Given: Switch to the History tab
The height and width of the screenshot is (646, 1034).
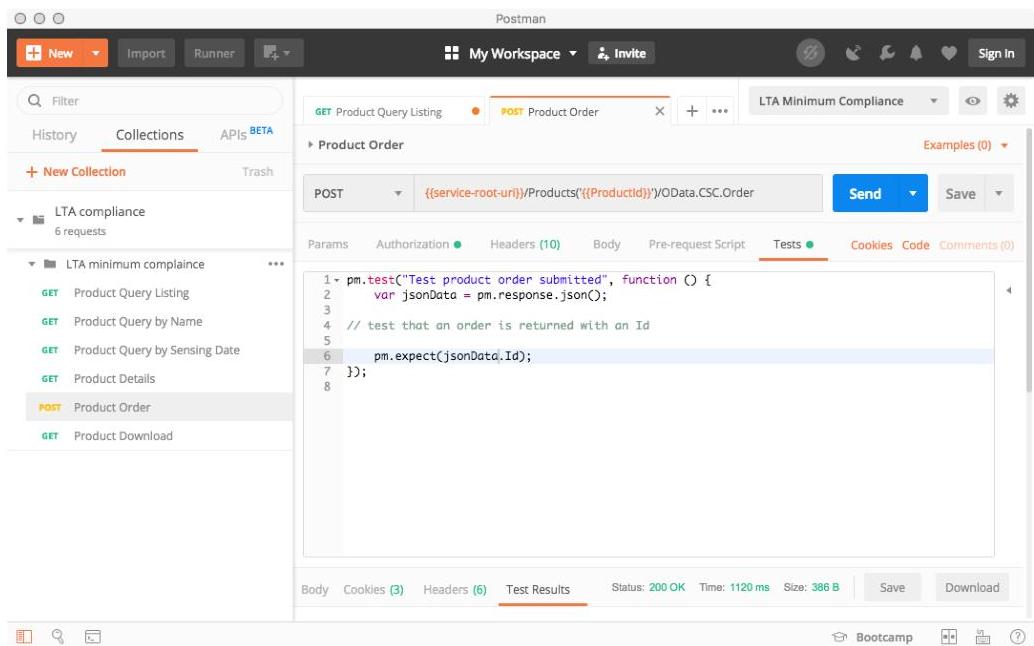Looking at the screenshot, I should coord(54,135).
